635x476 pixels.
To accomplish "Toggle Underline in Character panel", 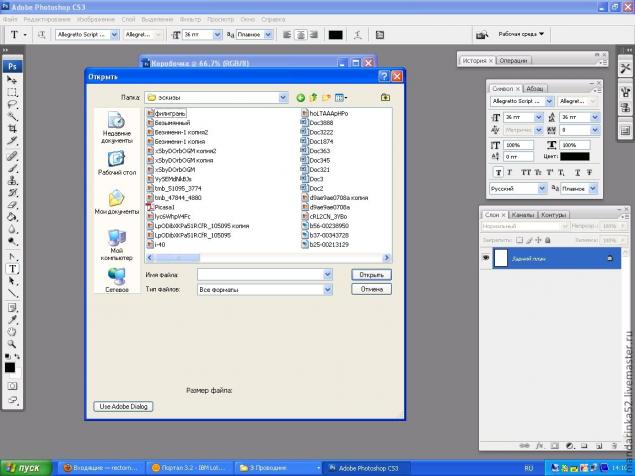I will point(577,173).
